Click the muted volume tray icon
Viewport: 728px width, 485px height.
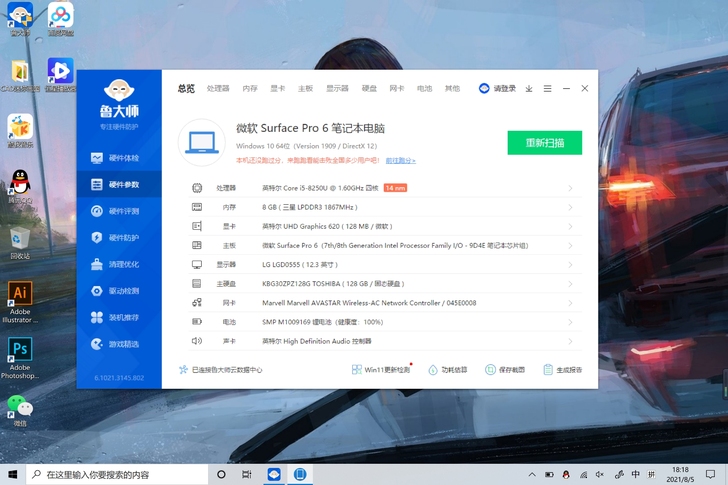tap(600, 474)
